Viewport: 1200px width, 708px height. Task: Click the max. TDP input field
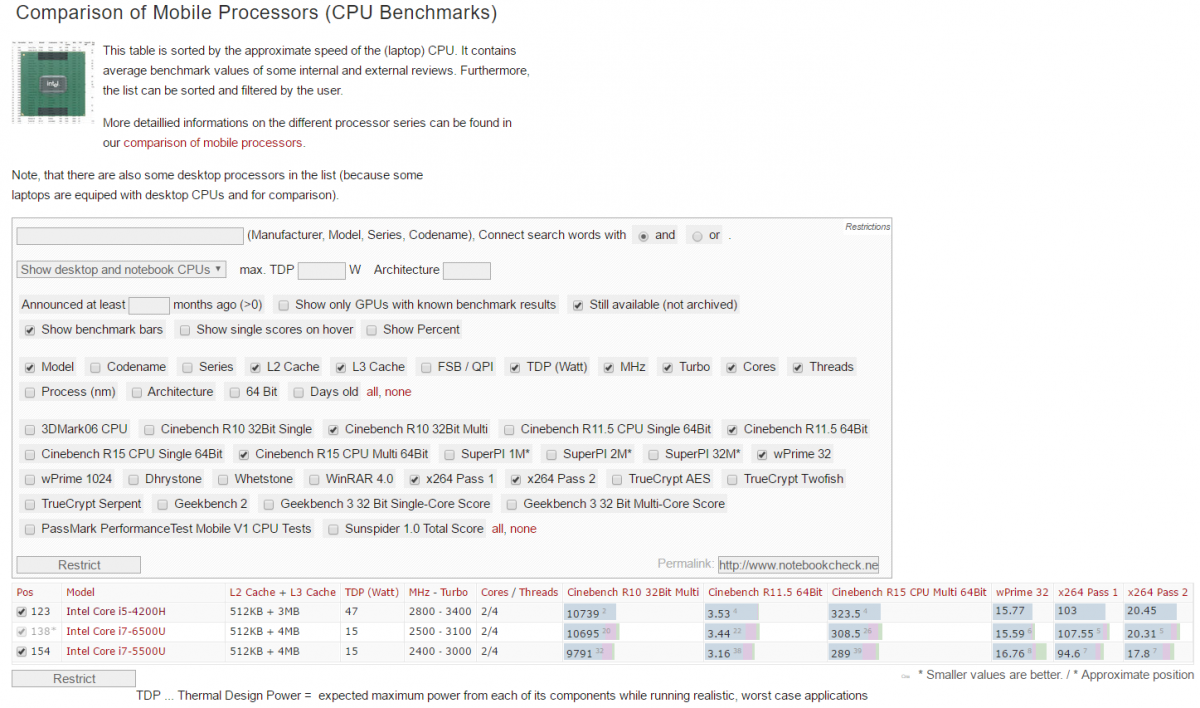pyautogui.click(x=321, y=271)
